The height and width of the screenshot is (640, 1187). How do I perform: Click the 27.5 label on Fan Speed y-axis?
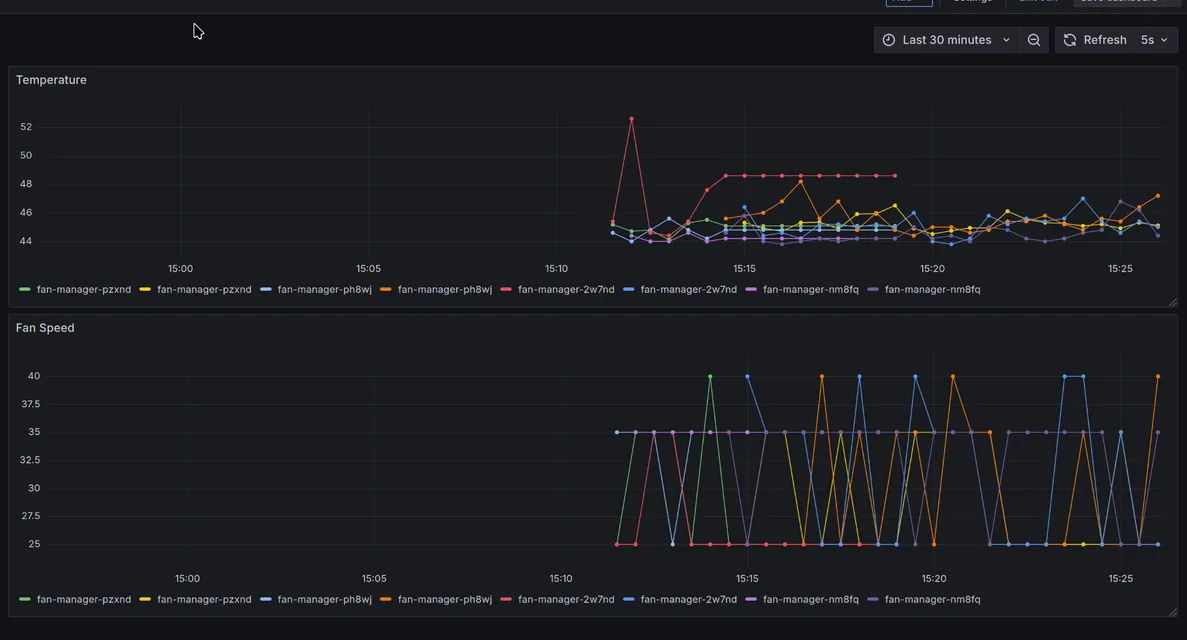point(30,517)
